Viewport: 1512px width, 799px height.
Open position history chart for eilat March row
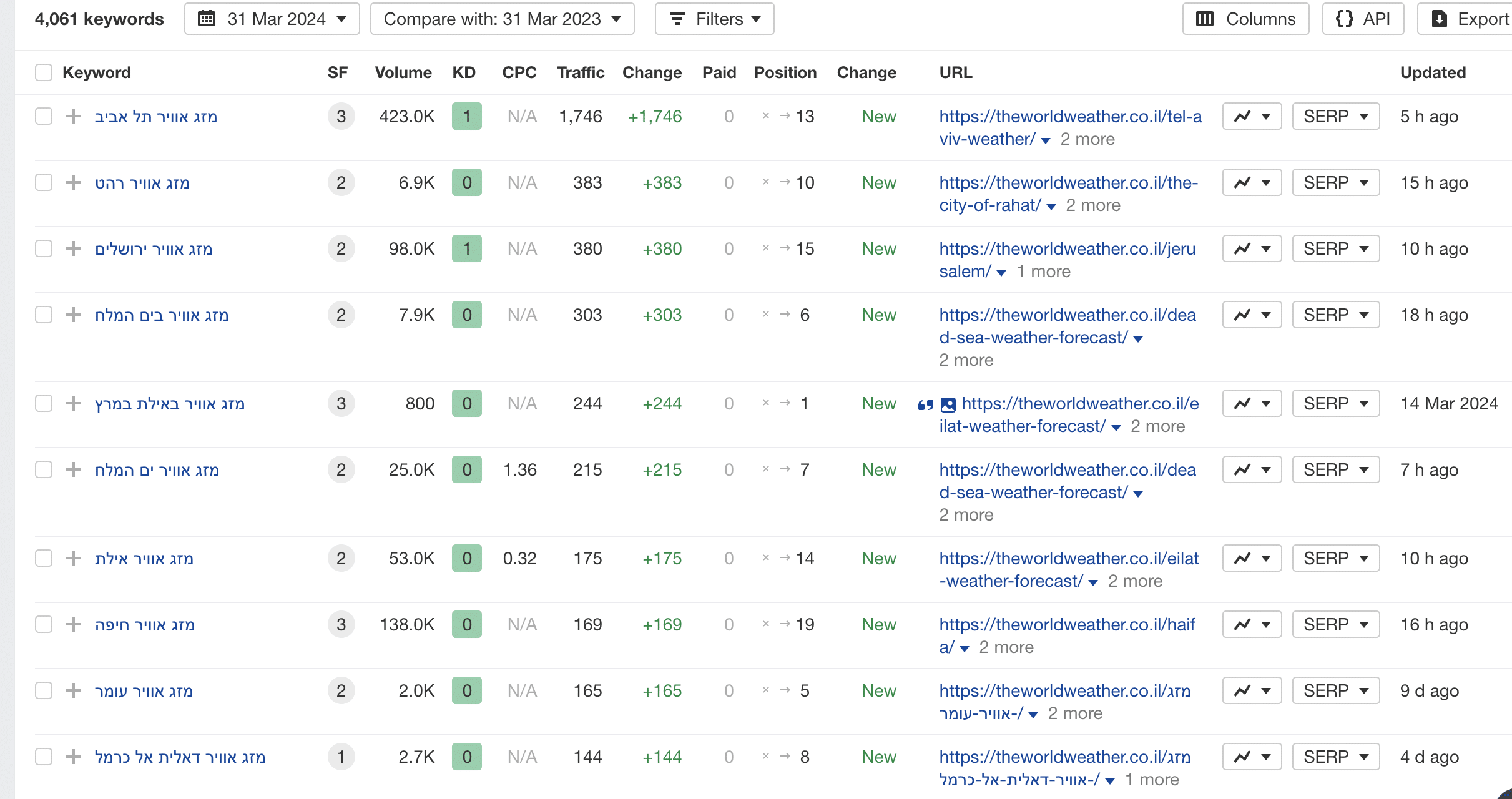point(1252,403)
